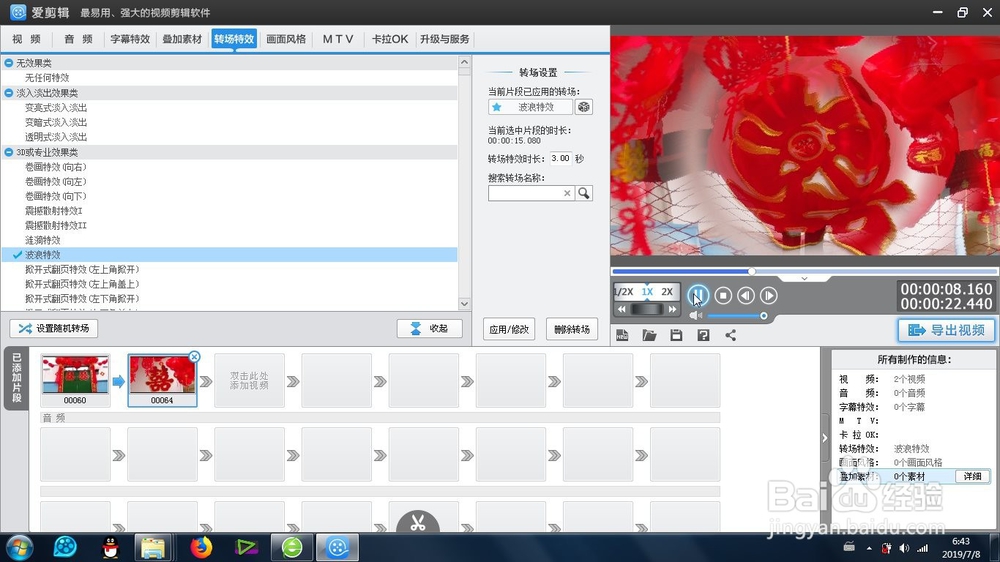The width and height of the screenshot is (1000, 562).
Task: Select clip thumbnail 00060
Action: [75, 381]
